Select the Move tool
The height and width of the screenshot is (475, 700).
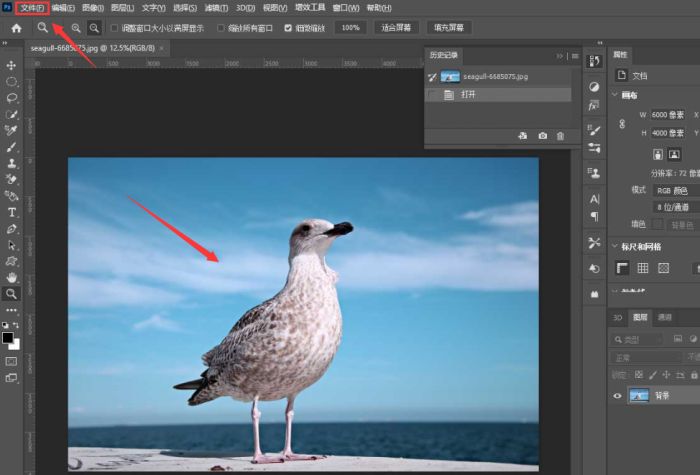12,65
